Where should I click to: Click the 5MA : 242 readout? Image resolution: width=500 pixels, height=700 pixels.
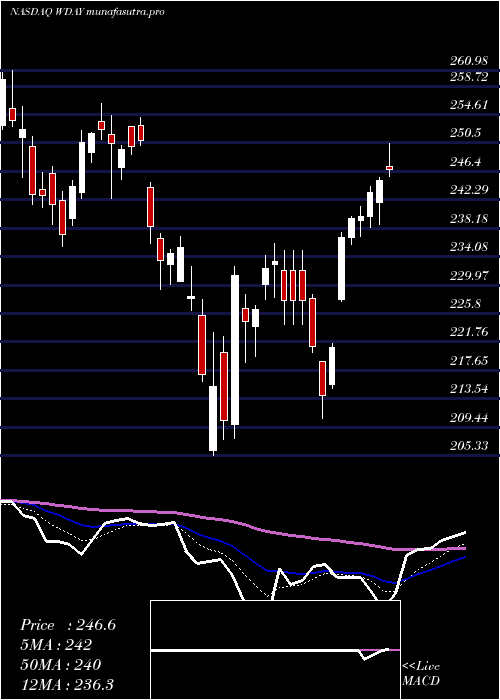point(56,645)
